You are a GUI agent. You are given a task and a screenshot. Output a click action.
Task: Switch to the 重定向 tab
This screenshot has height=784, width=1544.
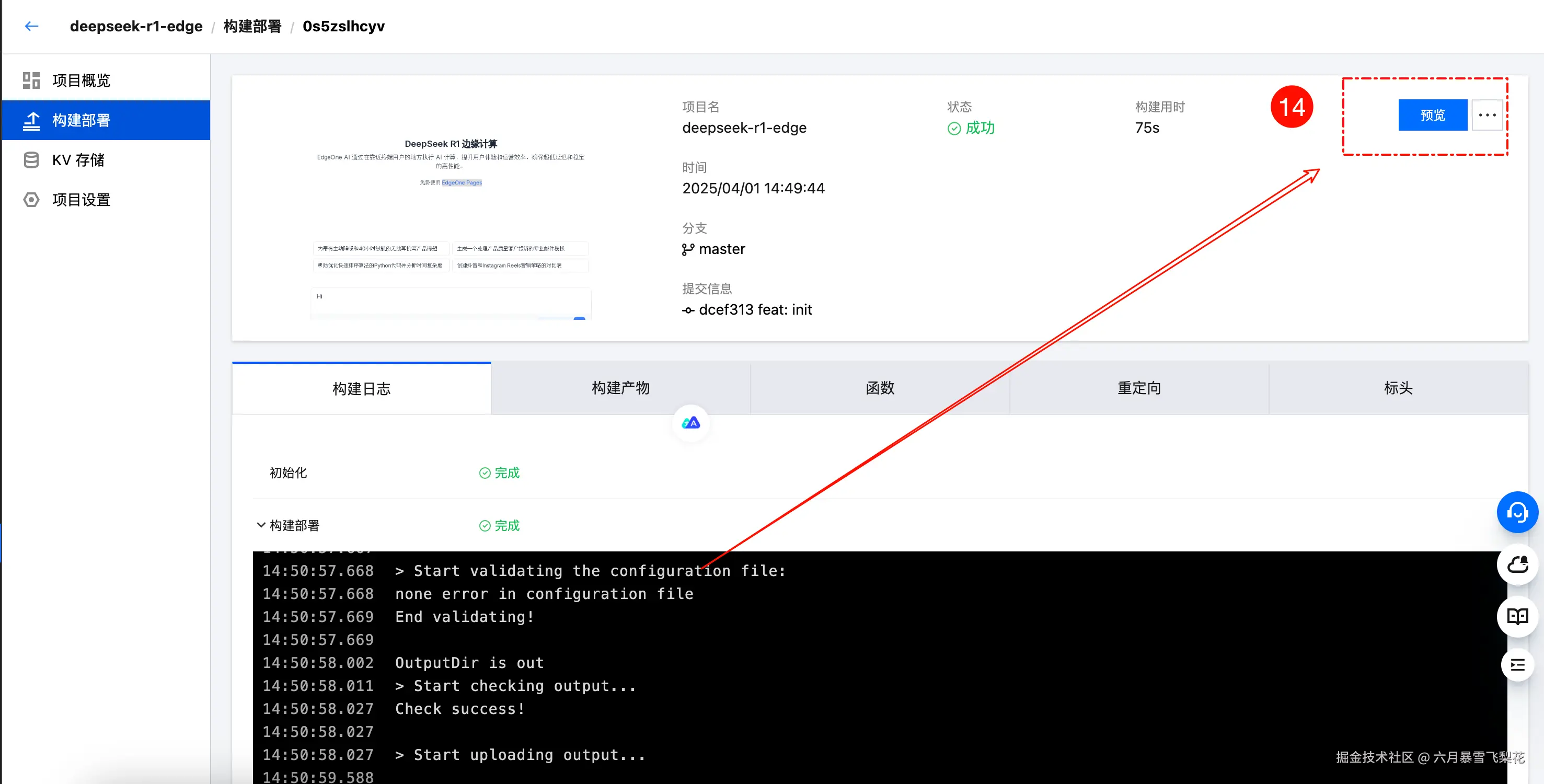[1139, 388]
